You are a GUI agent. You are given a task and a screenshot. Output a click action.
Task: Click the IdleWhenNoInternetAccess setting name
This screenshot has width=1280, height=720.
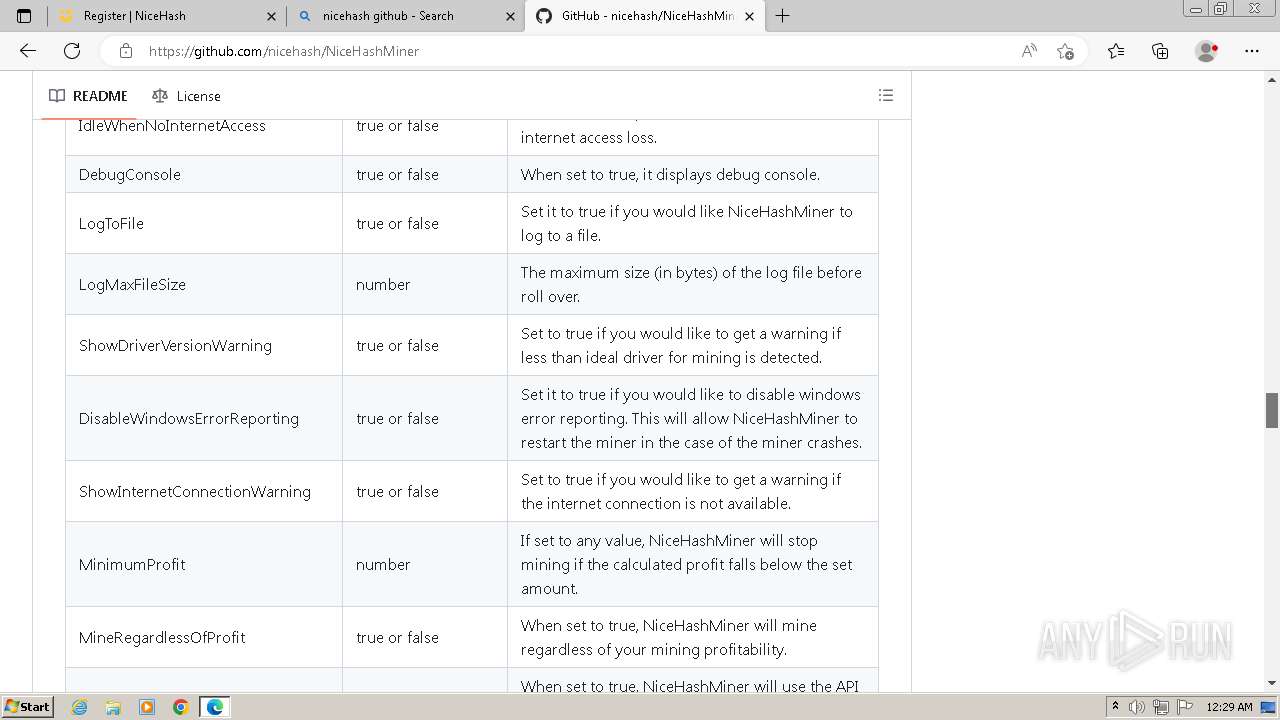172,126
